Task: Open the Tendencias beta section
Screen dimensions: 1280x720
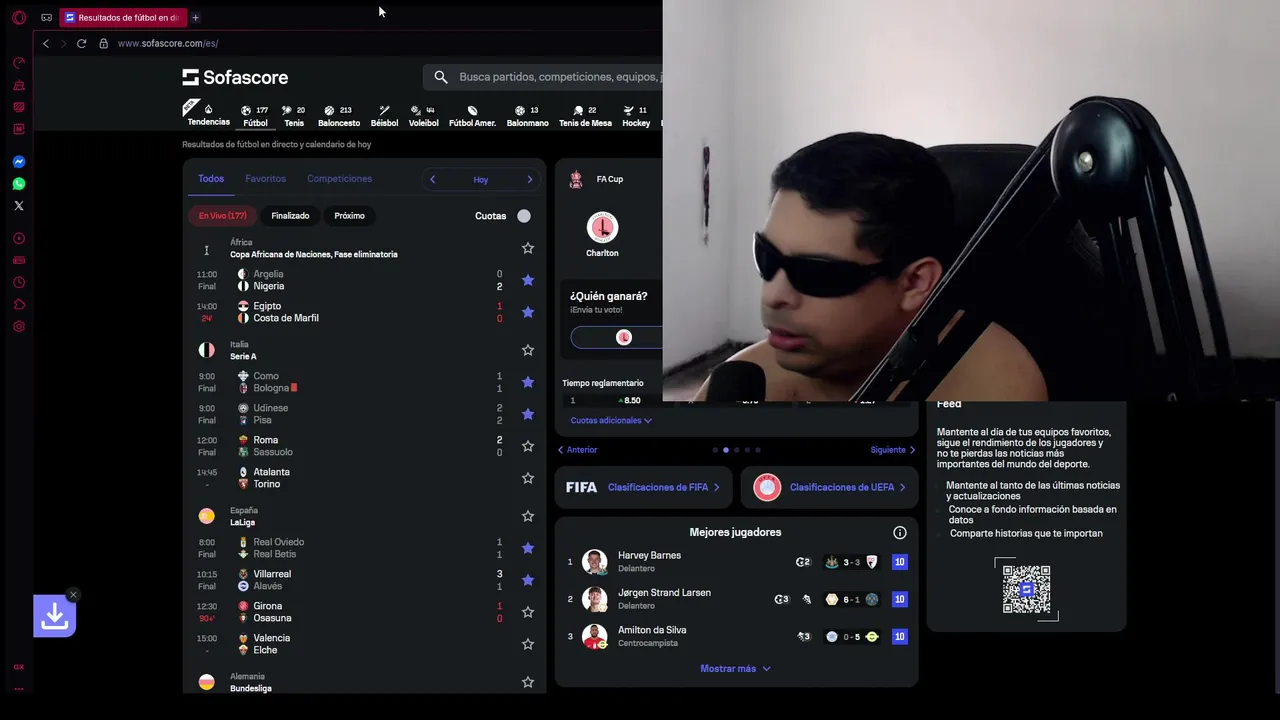Action: coord(208,115)
